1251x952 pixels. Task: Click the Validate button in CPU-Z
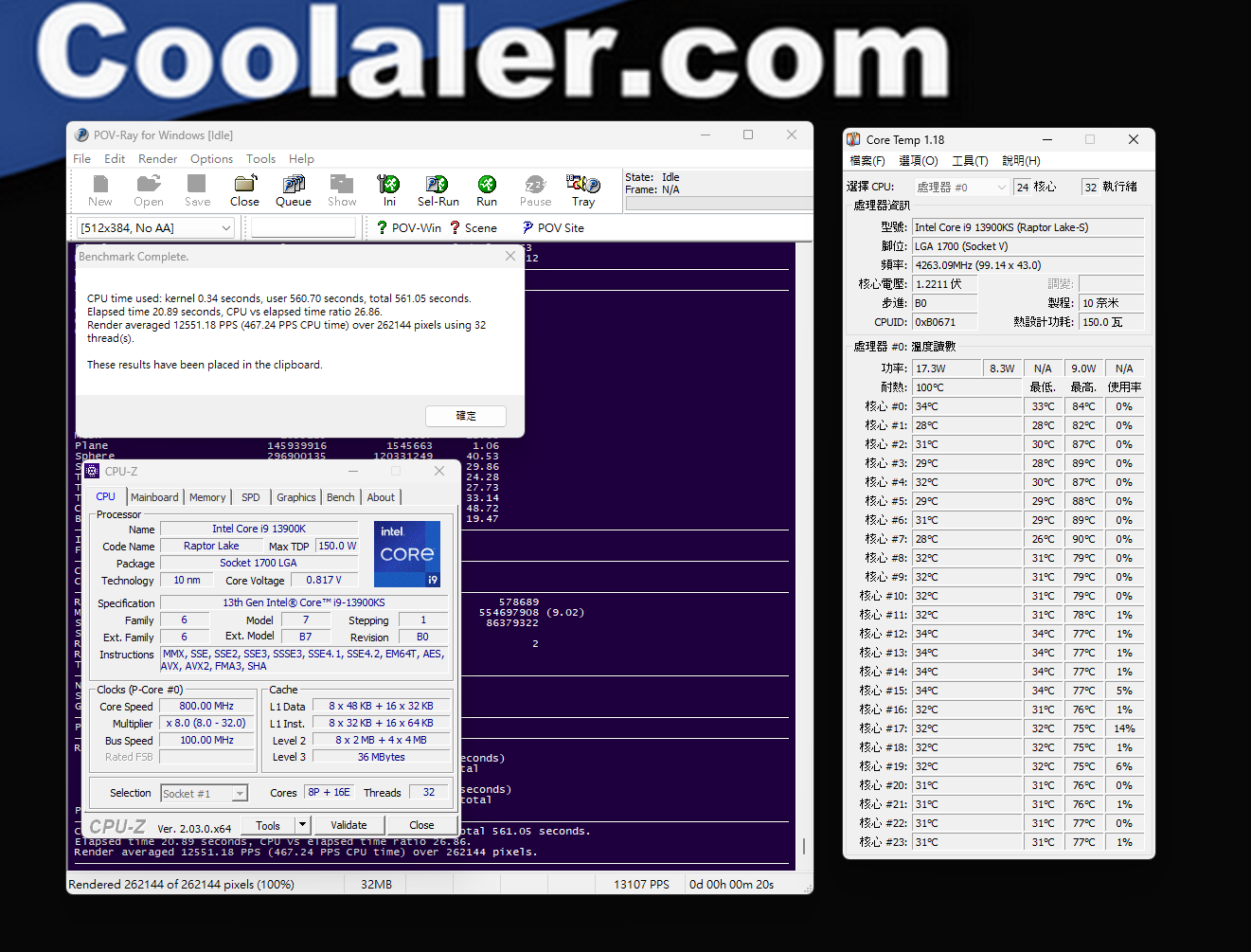348,825
